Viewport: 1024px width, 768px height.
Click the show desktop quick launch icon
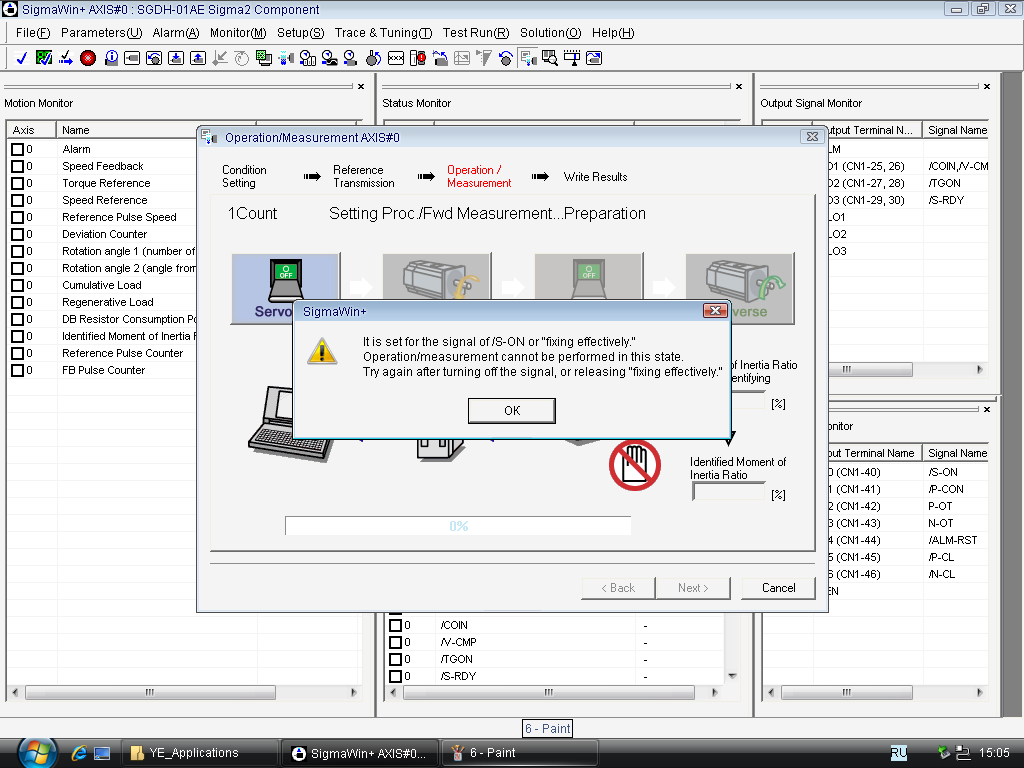click(x=102, y=753)
